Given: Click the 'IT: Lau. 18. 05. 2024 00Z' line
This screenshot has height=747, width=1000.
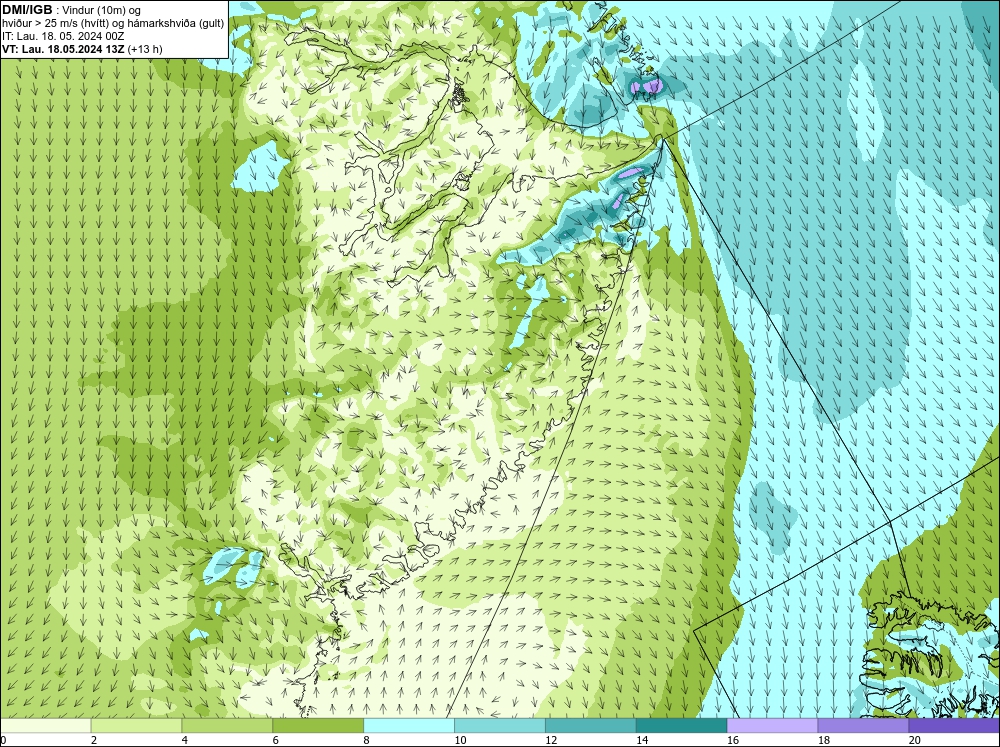Looking at the screenshot, I should pyautogui.click(x=63, y=36).
